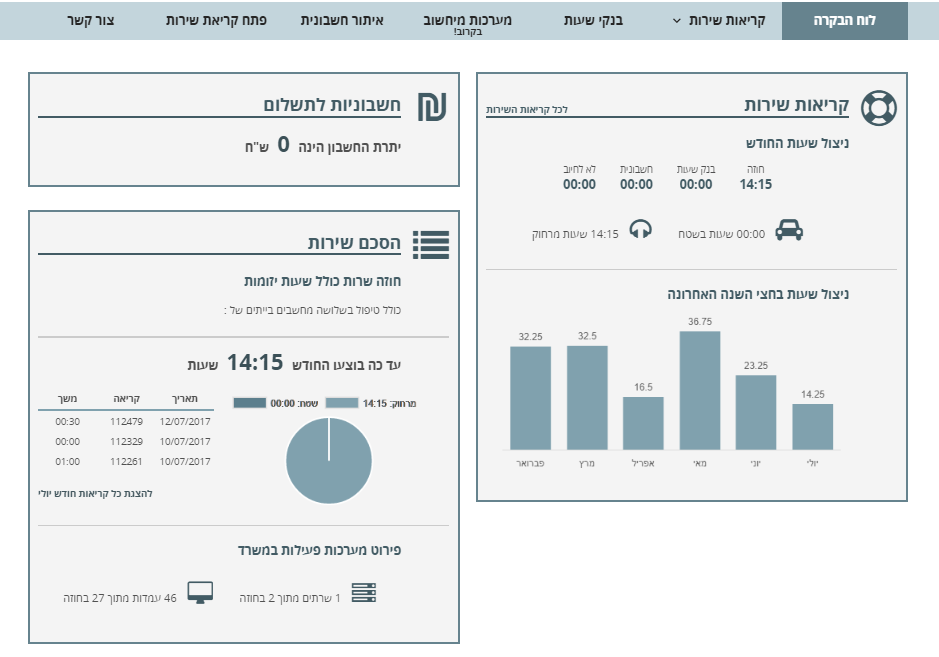Expand the קריאות שירות dropdown menu

point(718,20)
